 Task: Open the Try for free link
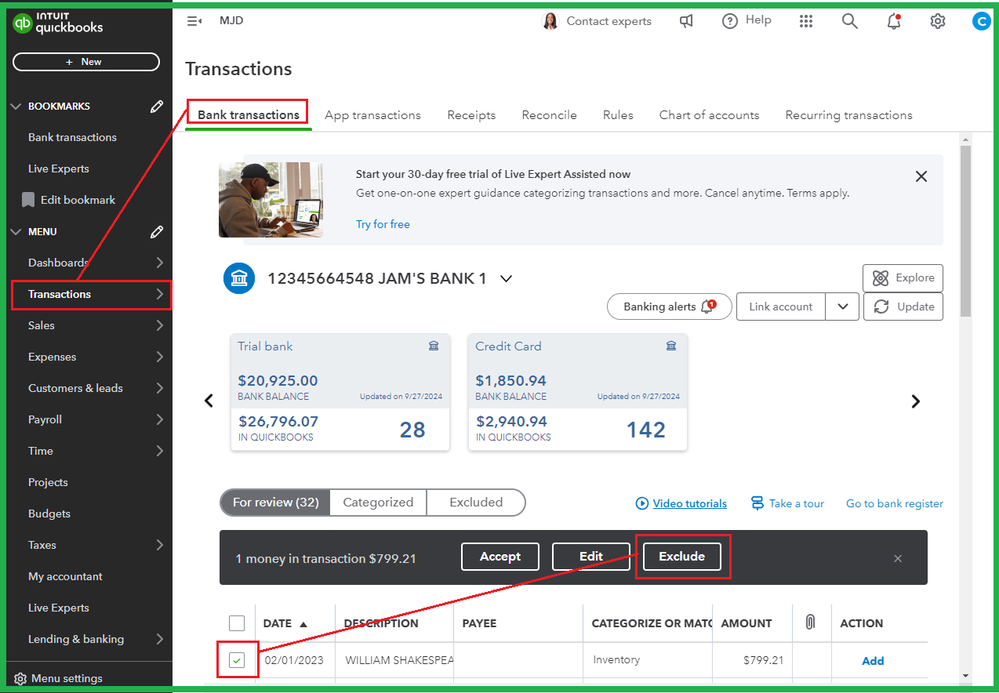tap(383, 224)
